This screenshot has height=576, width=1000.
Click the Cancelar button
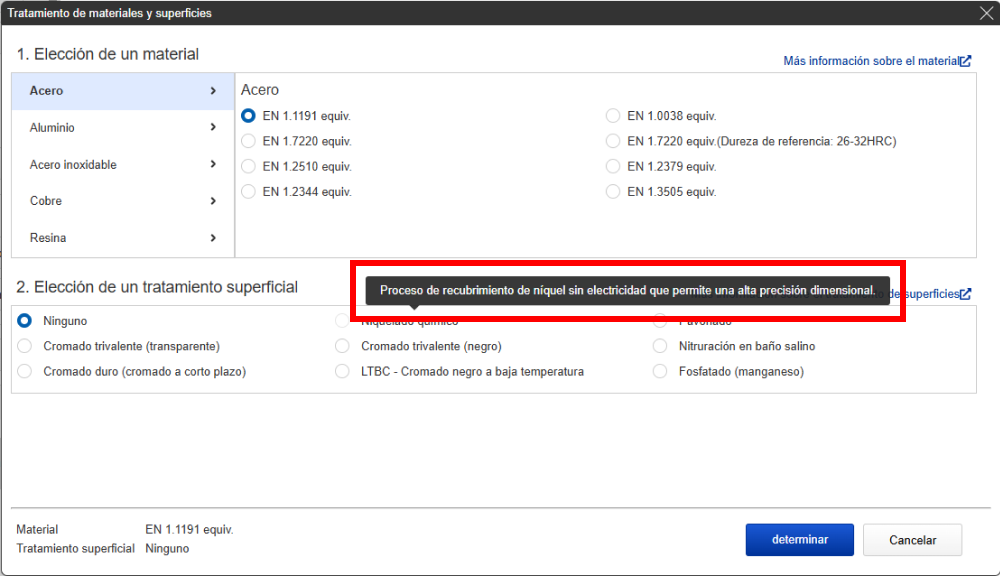tap(912, 540)
